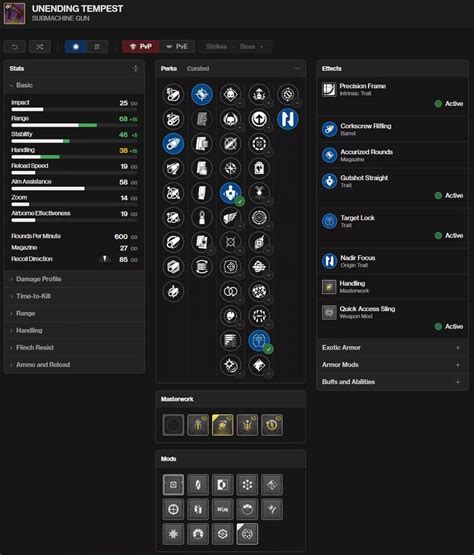
Task: Choose the Target Lock trait perk icon
Action: coord(259,341)
